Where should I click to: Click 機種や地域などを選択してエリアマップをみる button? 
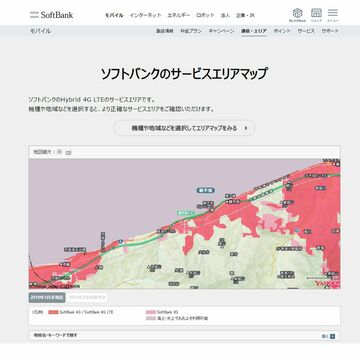coord(184,128)
